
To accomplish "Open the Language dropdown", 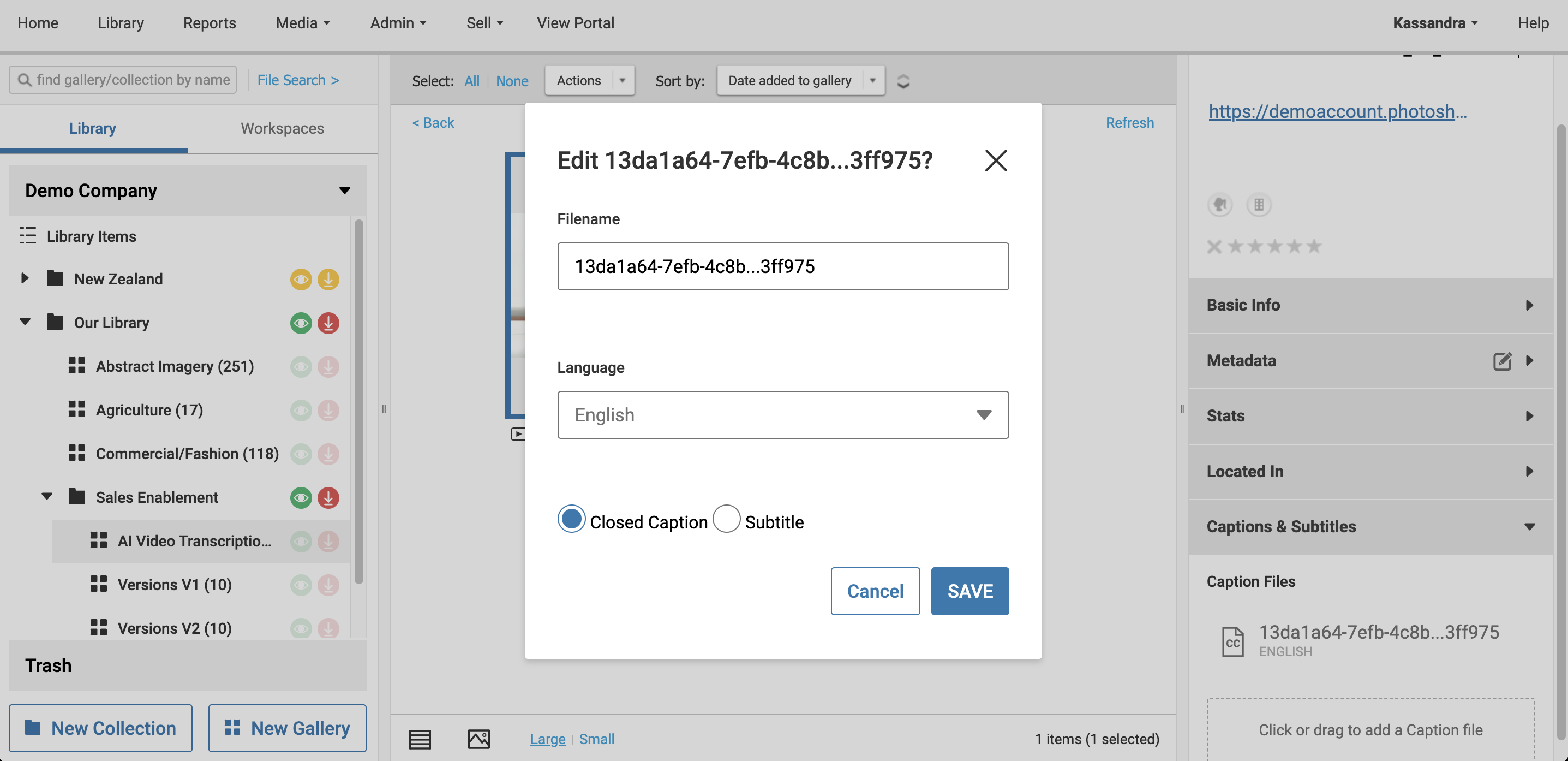I will click(783, 415).
